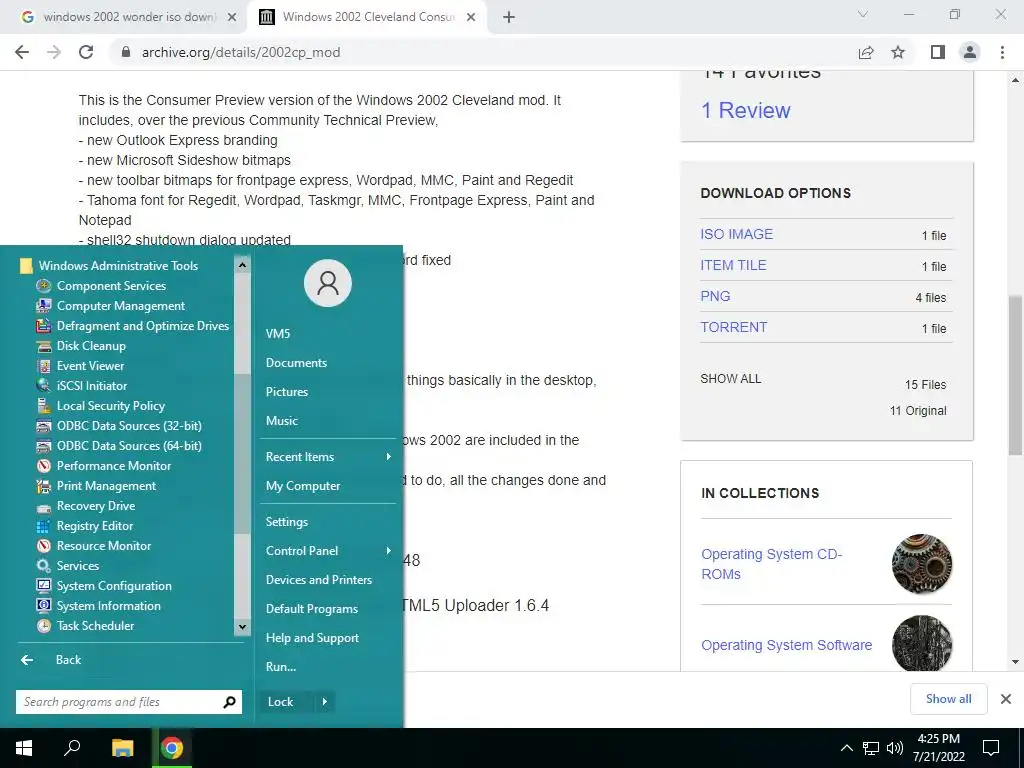Screen dimensions: 1024x768
Task: Open Chrome tab search chevron
Action: [x=863, y=14]
